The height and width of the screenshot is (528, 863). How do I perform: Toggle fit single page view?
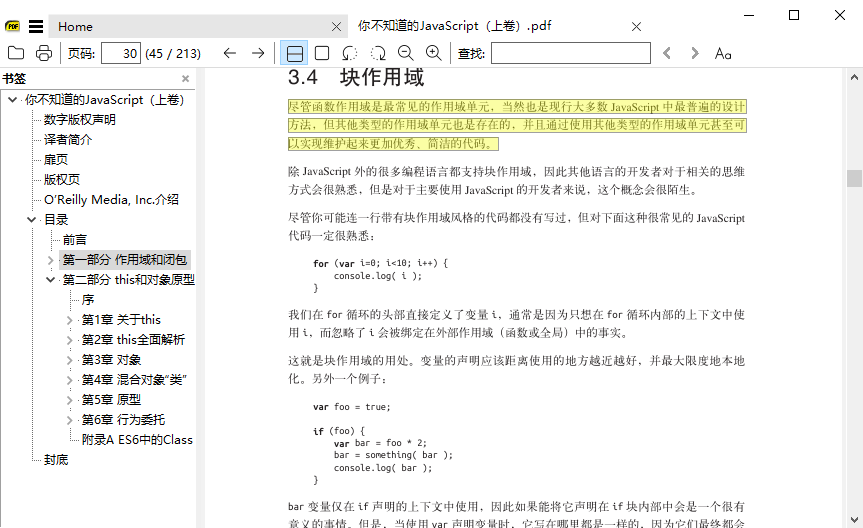point(322,53)
